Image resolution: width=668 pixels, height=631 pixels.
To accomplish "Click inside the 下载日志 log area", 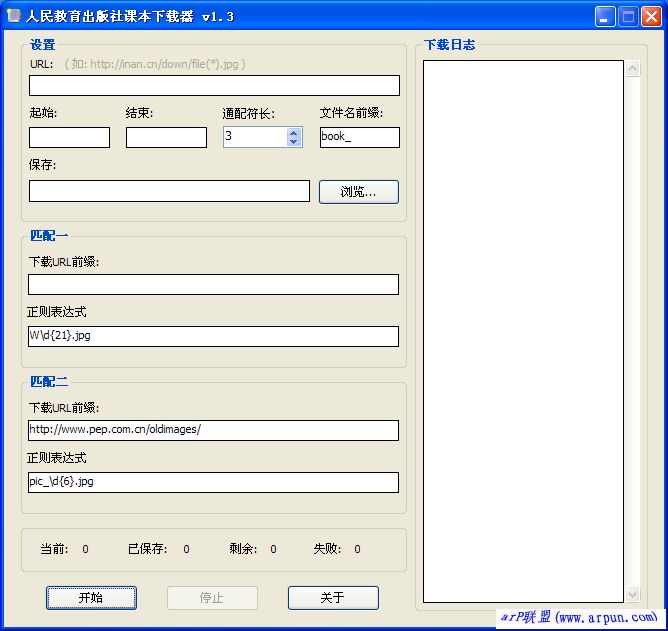I will click(523, 331).
